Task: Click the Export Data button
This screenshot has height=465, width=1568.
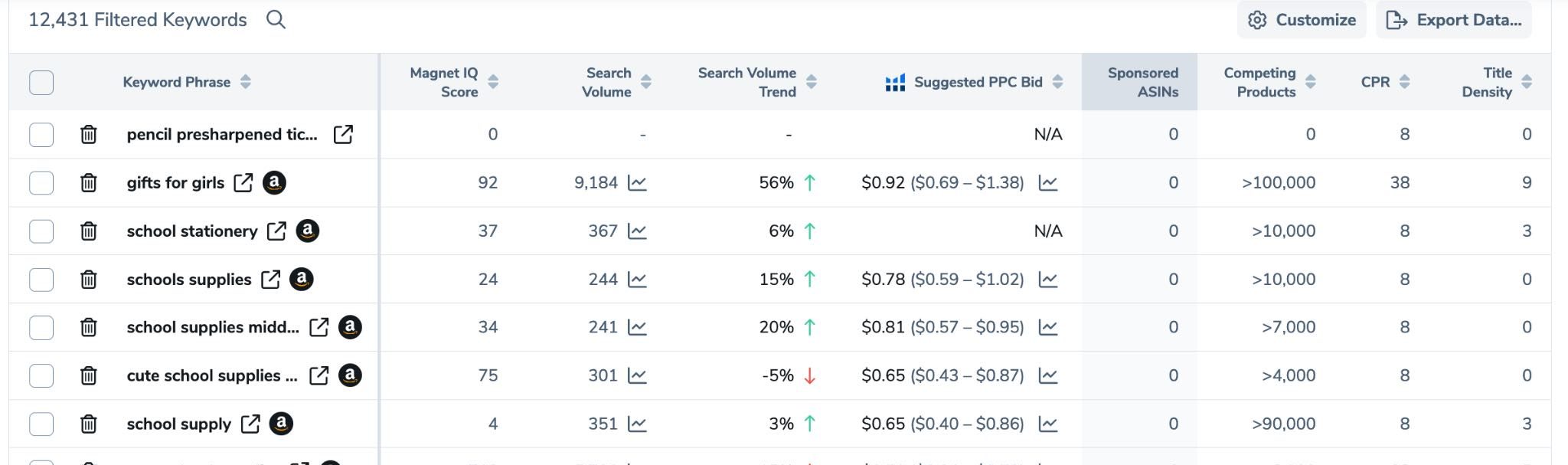Action: click(1453, 20)
